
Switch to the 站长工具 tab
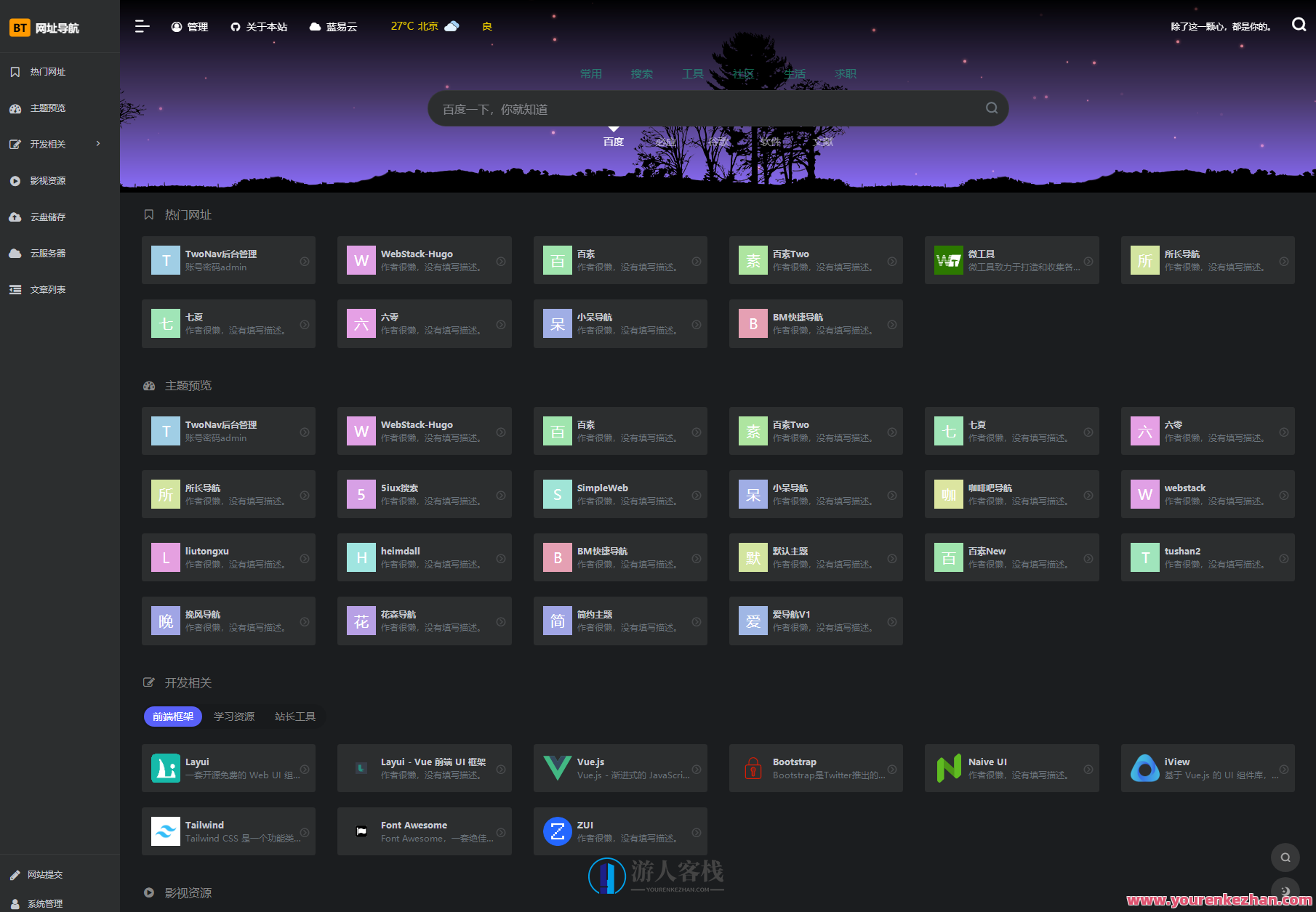click(x=294, y=717)
